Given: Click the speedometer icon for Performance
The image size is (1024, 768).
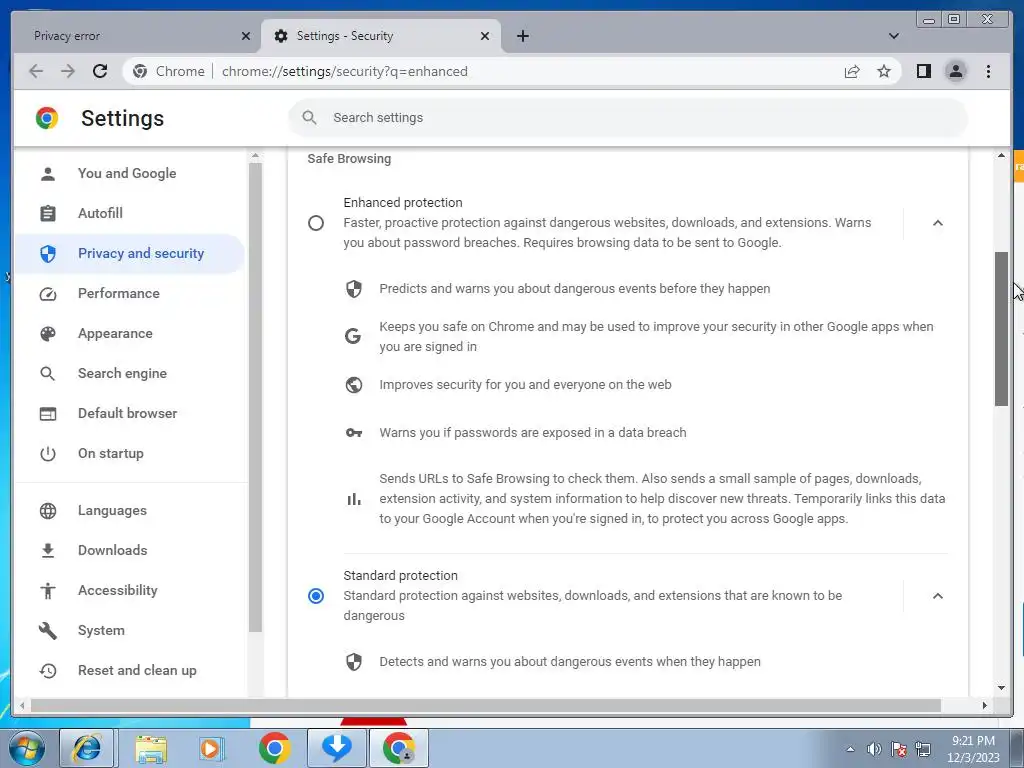Looking at the screenshot, I should pyautogui.click(x=48, y=294).
